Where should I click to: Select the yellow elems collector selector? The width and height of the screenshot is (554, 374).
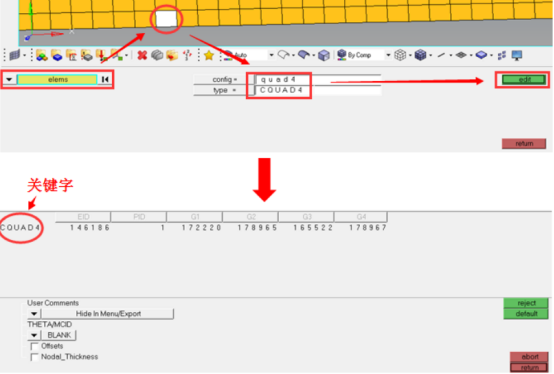point(57,79)
